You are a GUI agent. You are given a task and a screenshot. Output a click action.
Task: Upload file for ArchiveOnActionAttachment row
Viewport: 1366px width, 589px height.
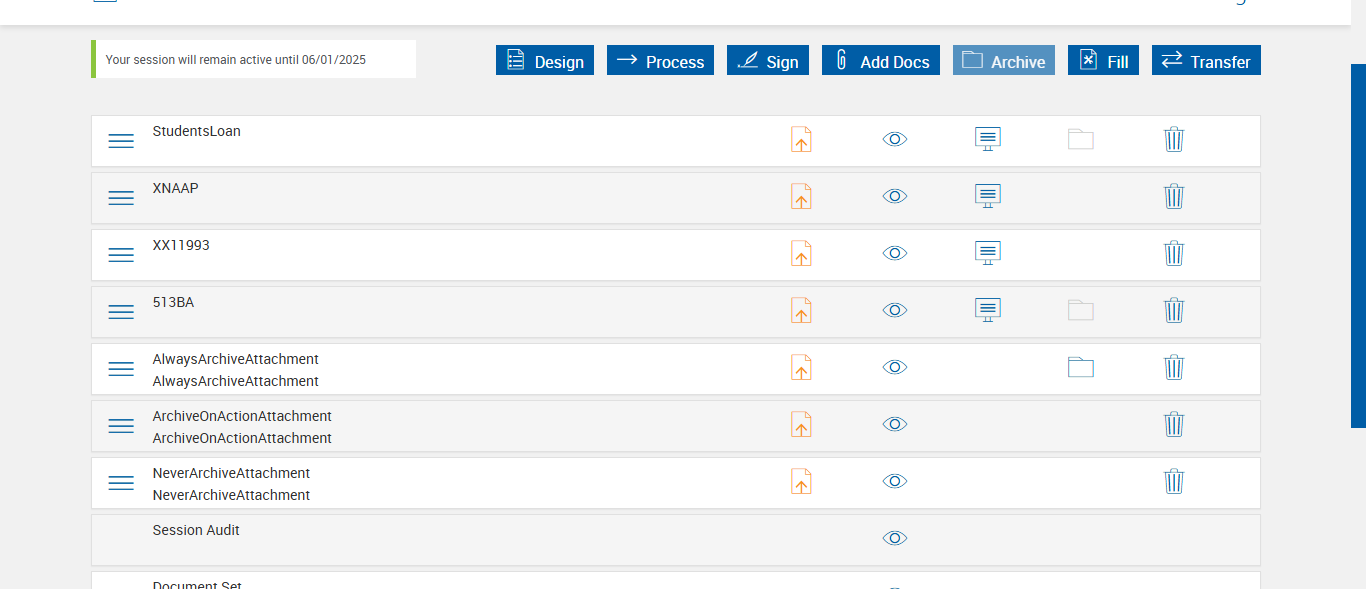click(x=801, y=424)
